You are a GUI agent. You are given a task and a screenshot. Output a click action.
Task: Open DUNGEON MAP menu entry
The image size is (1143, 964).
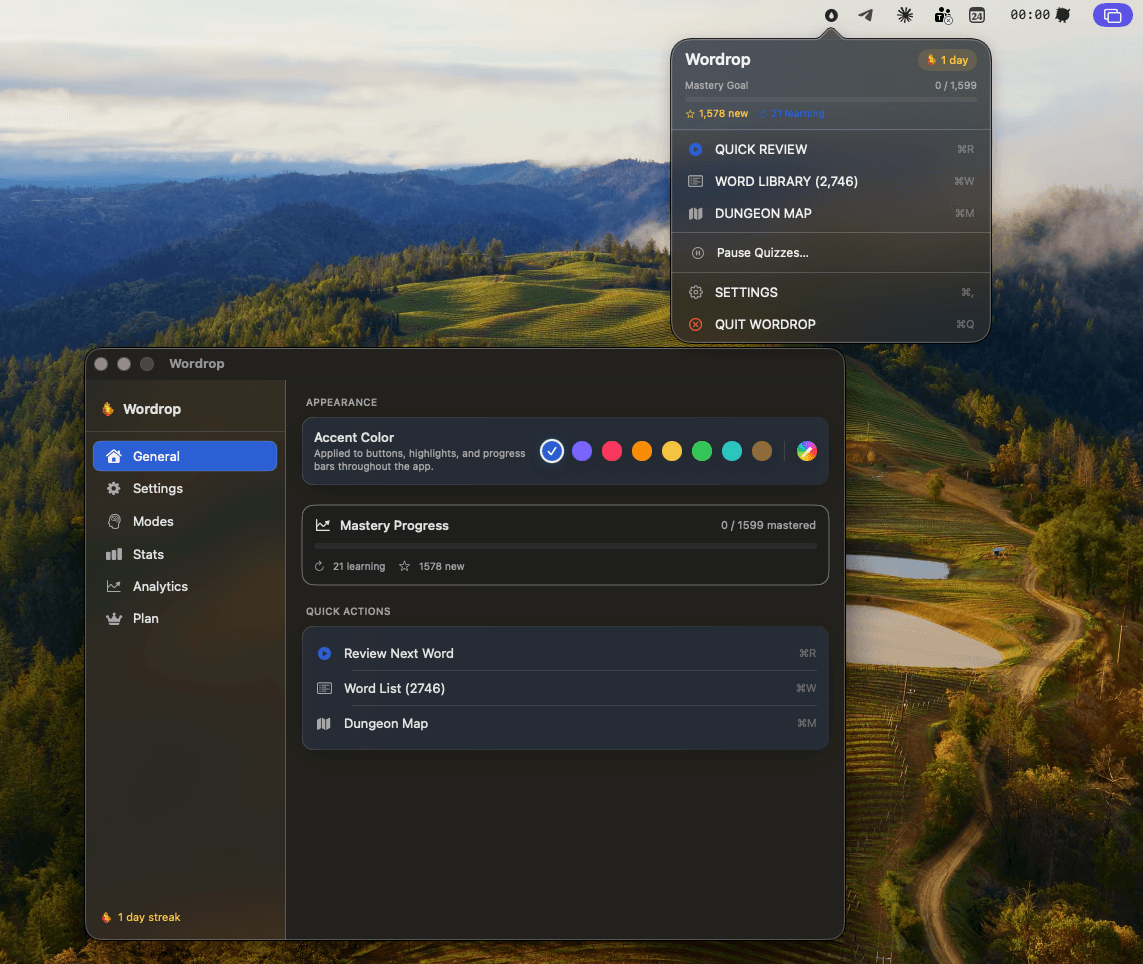pos(831,214)
